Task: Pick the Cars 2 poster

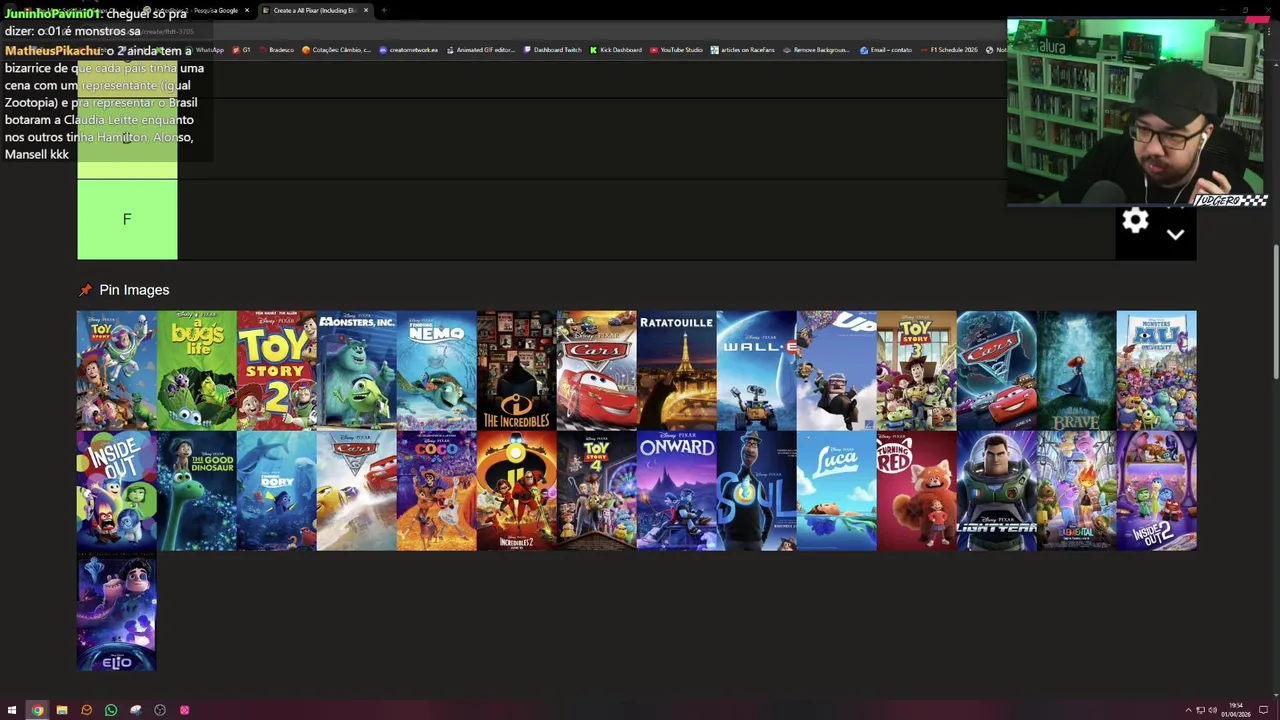Action: 997,371
